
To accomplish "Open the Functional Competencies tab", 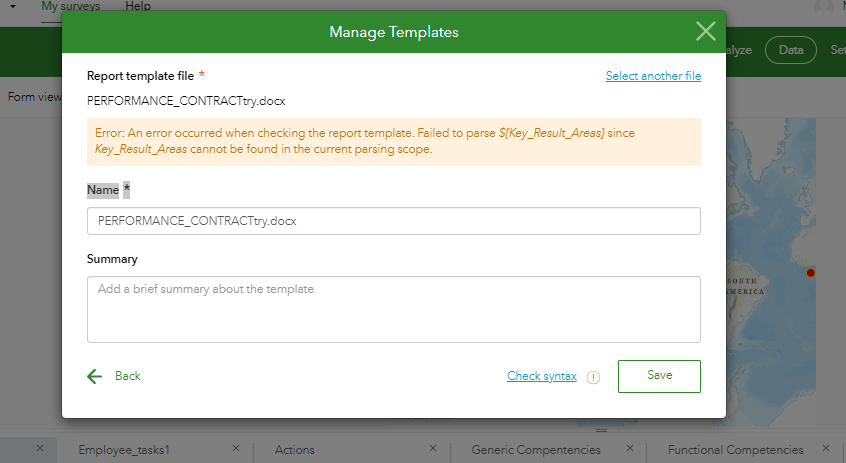I will [735, 450].
